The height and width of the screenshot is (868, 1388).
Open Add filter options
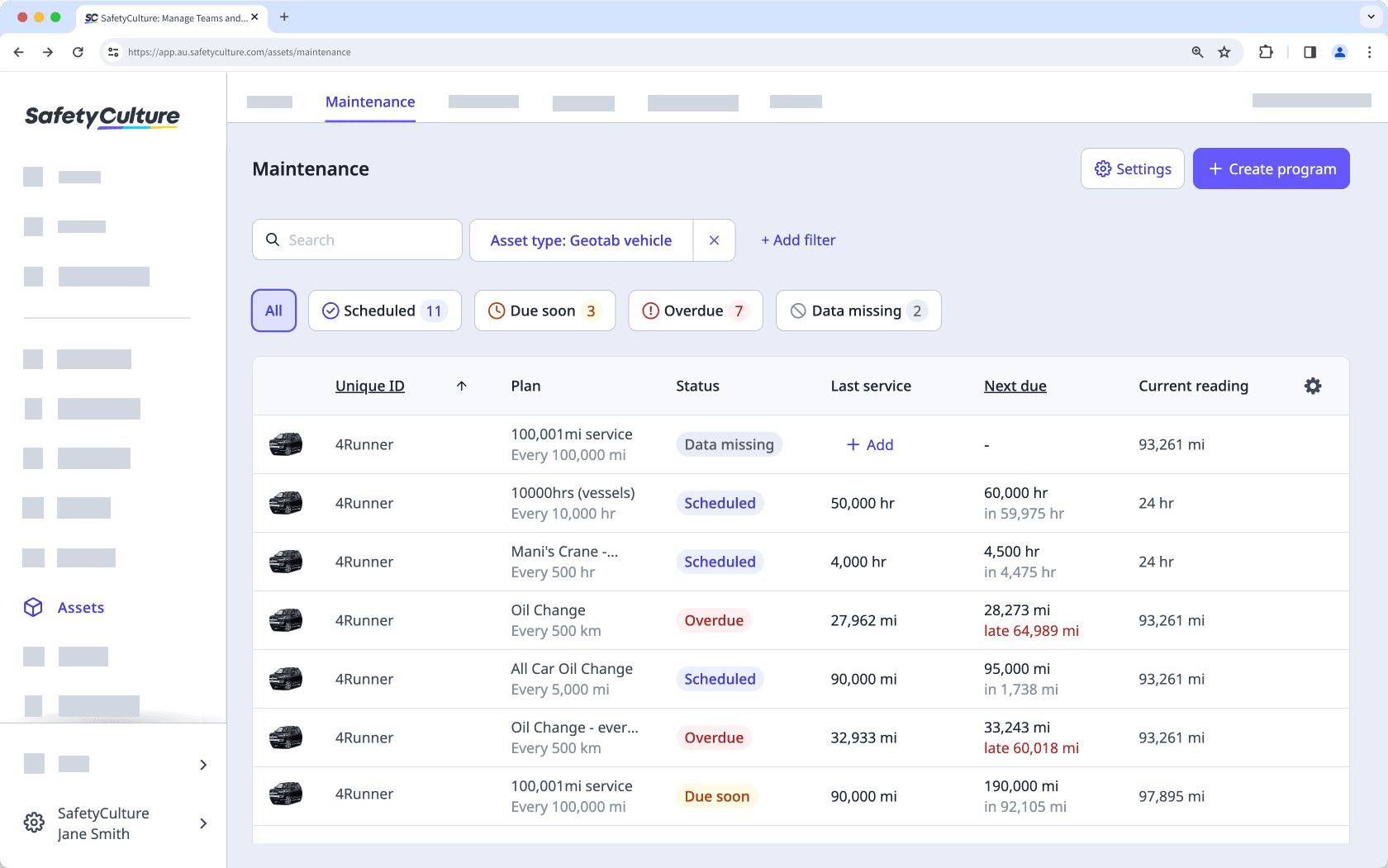click(x=797, y=240)
